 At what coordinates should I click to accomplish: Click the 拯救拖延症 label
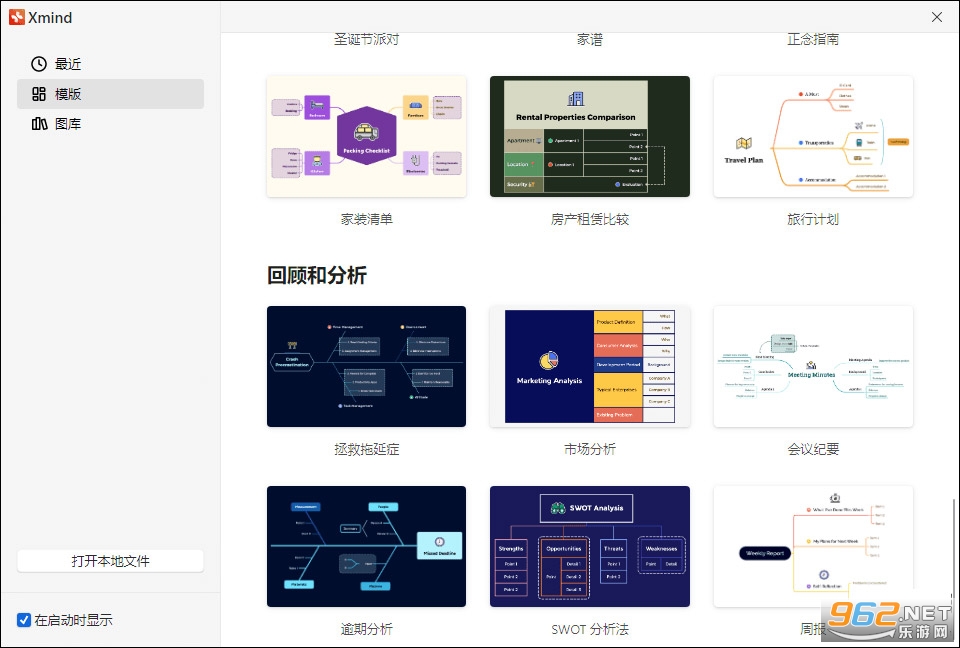[366, 449]
